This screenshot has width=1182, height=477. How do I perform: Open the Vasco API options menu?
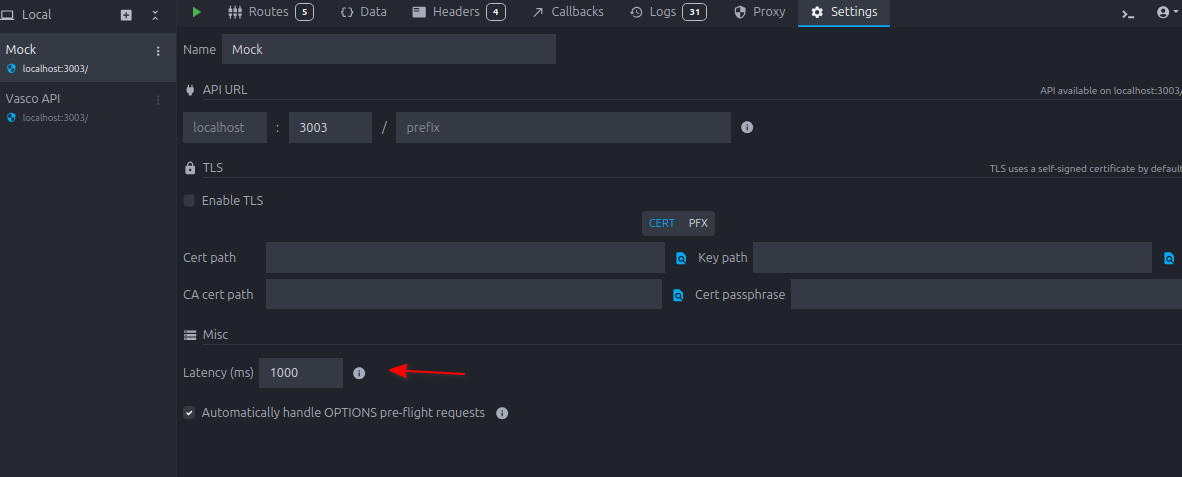click(x=157, y=100)
